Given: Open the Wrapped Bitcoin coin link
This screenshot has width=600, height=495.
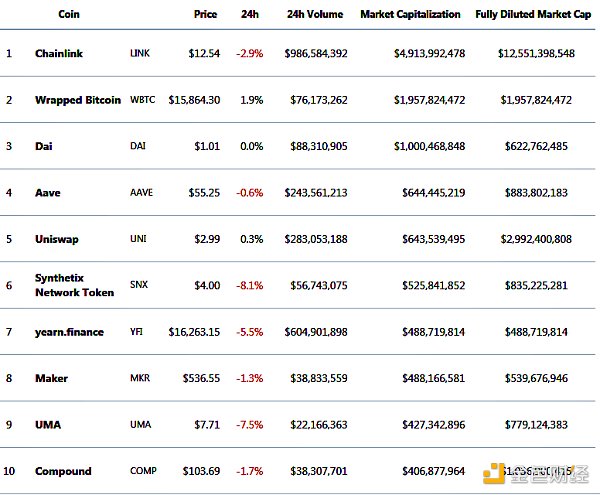Looking at the screenshot, I should [78, 100].
